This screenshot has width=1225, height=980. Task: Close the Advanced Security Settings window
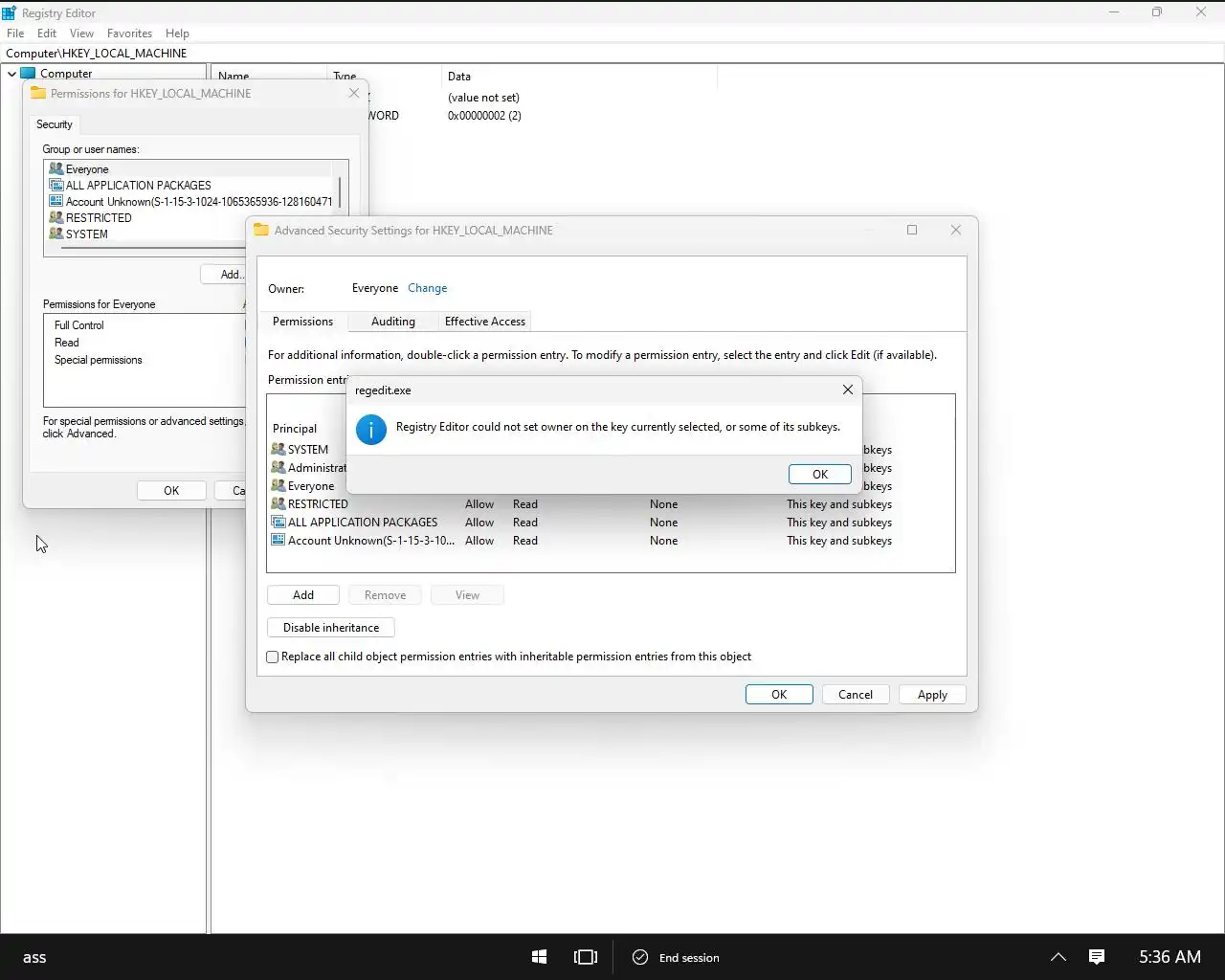click(955, 230)
